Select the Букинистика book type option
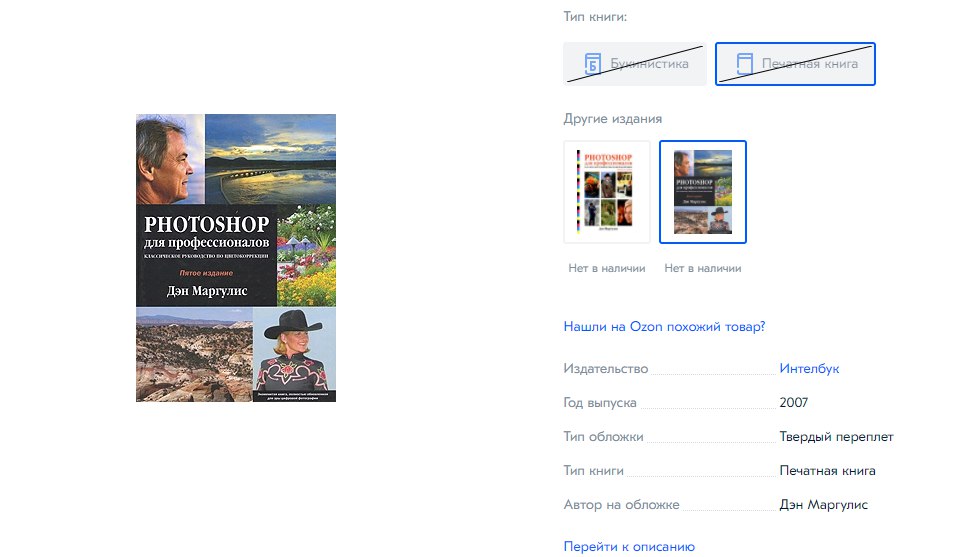 coord(634,64)
